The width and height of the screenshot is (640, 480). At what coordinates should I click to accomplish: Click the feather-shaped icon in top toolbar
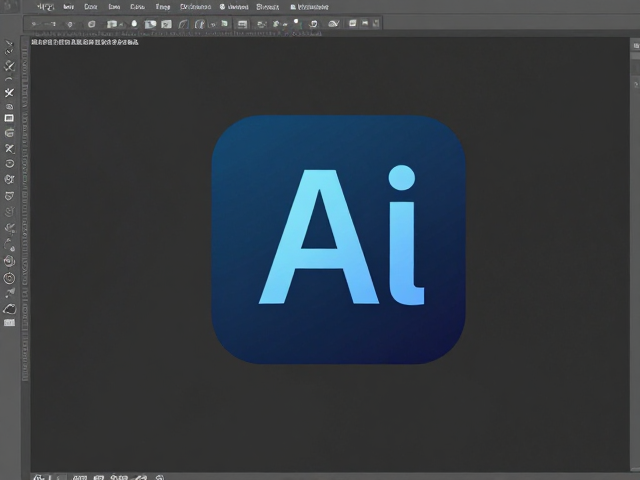(183, 24)
